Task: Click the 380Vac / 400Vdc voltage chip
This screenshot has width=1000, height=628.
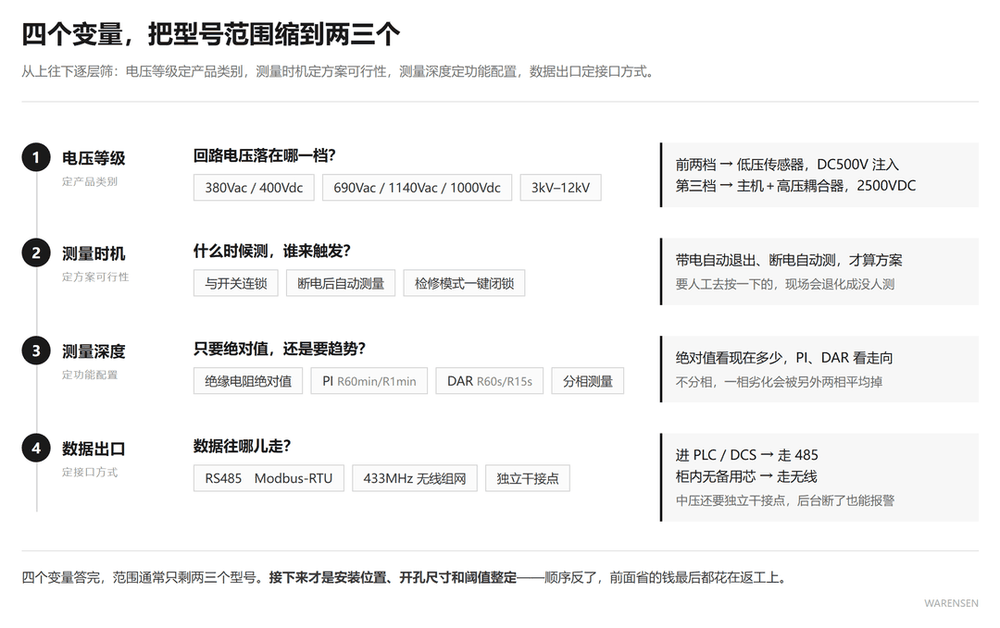Action: 254,187
